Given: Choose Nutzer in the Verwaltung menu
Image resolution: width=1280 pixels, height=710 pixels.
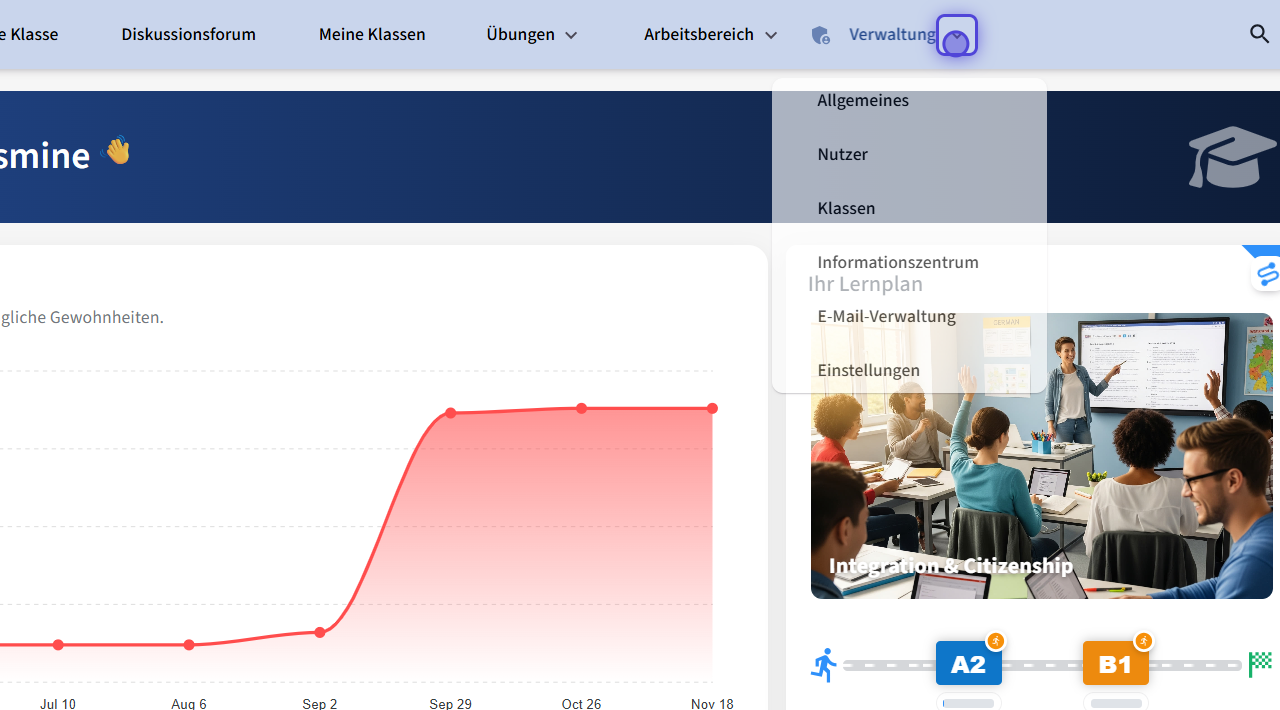Looking at the screenshot, I should pos(842,154).
